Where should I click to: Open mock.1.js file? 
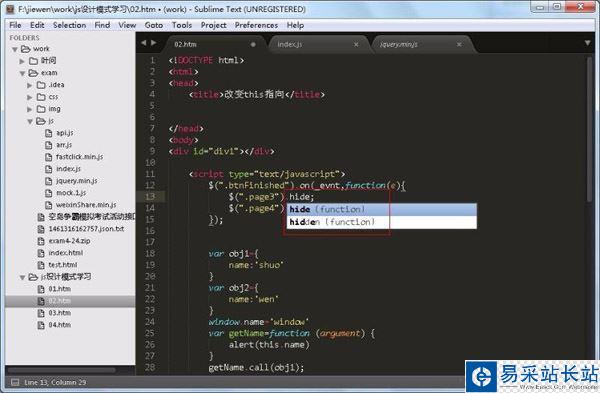click(x=71, y=193)
